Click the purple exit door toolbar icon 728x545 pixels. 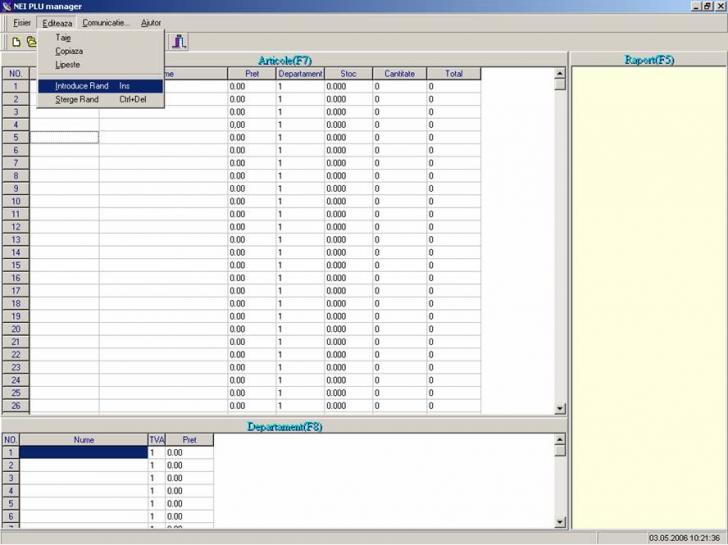[x=180, y=42]
